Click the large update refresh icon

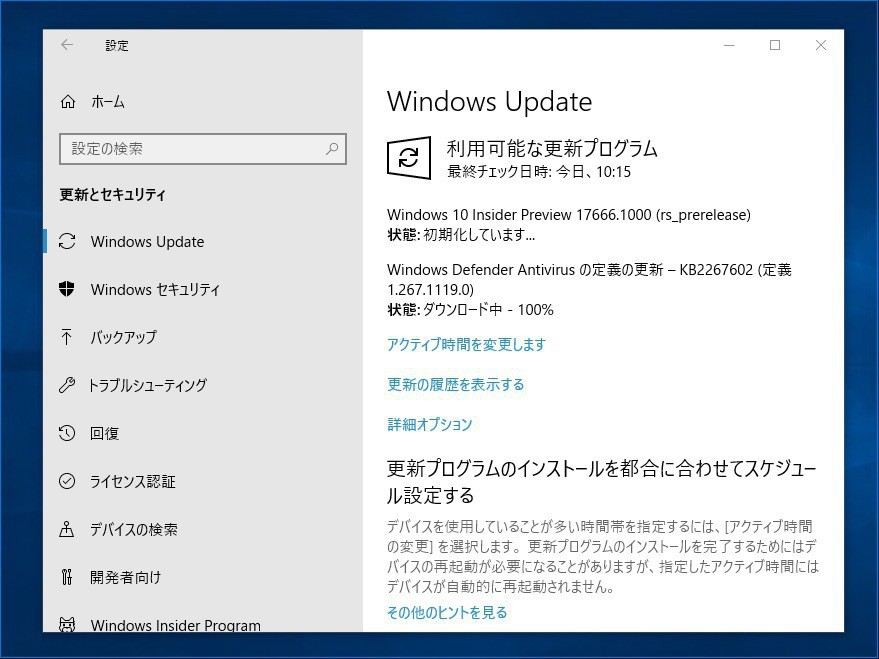pos(409,158)
